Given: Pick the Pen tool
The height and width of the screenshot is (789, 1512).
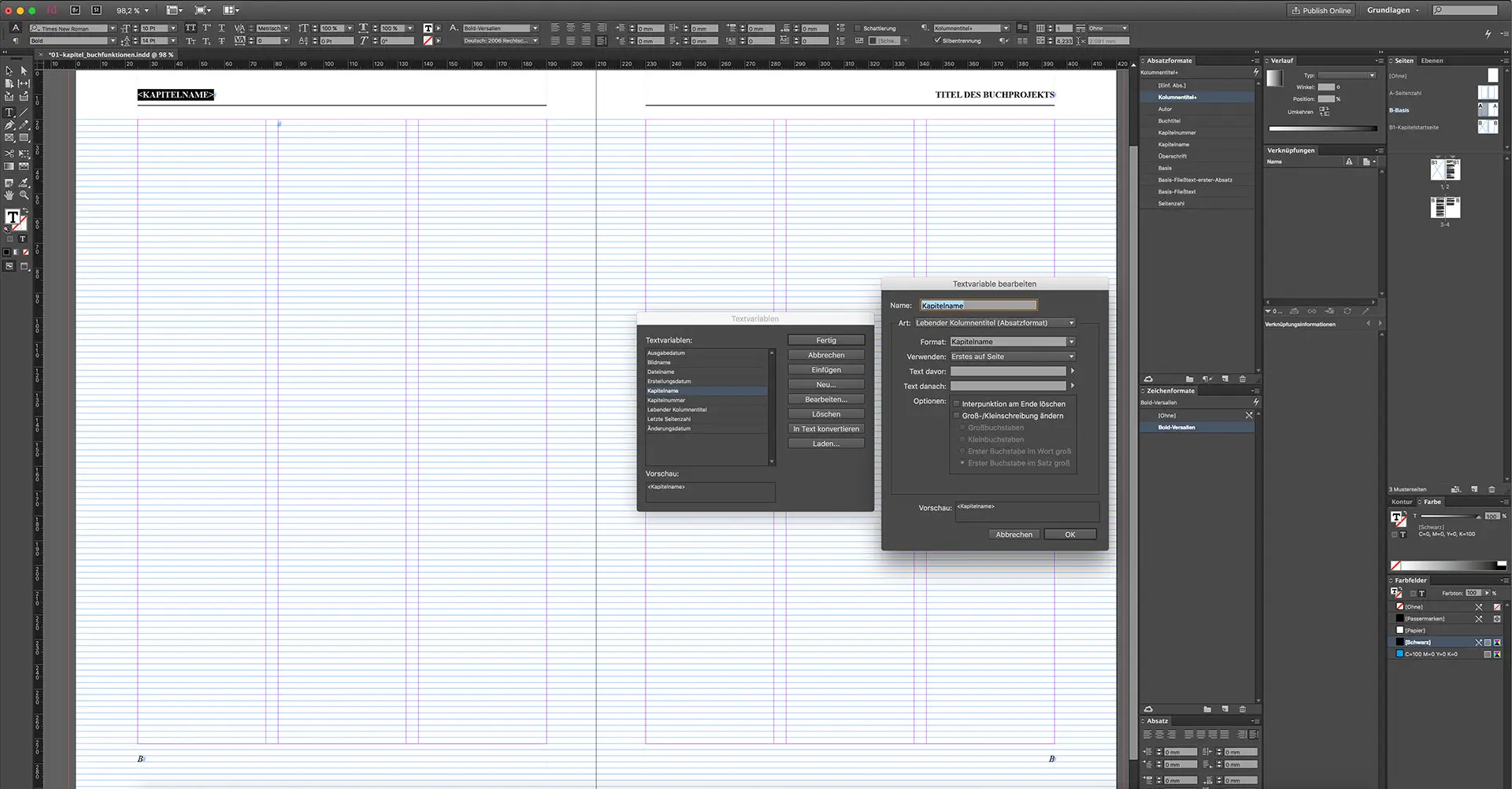Looking at the screenshot, I should point(9,124).
